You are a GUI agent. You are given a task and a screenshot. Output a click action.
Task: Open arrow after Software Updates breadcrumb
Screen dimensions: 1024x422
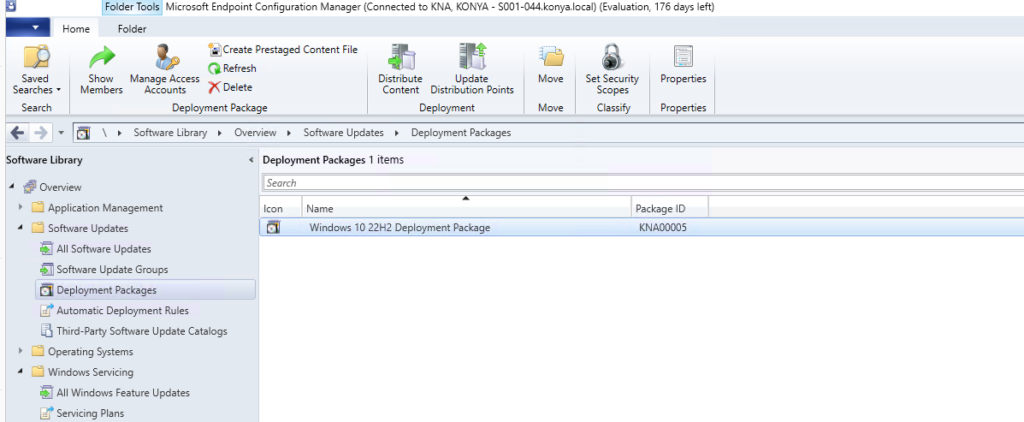(x=397, y=133)
